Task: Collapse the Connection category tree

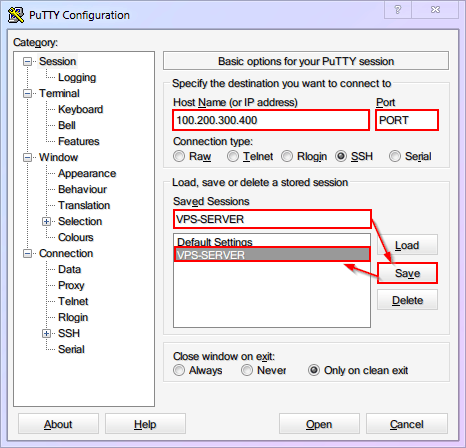Action: [x=27, y=253]
